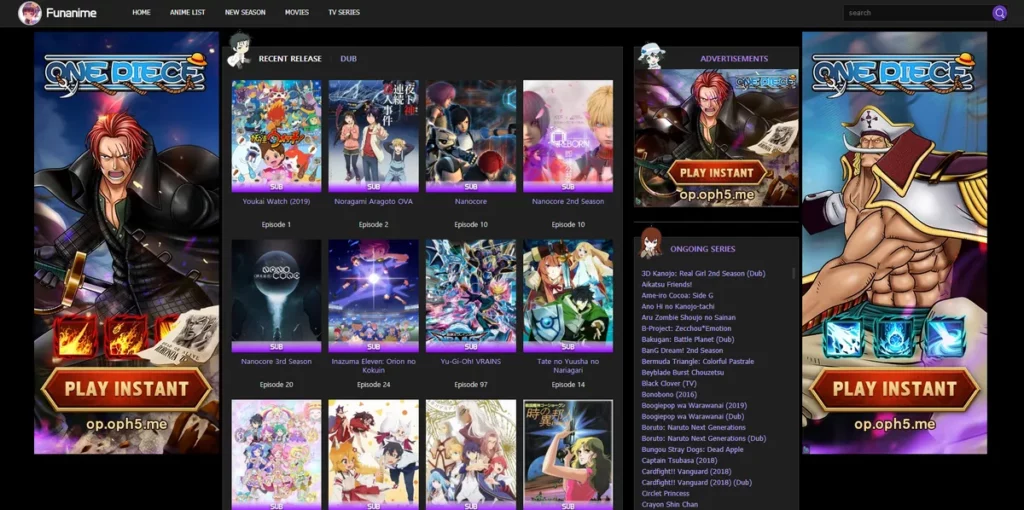Open Aru Zombie Shoujo no Sainan link
This screenshot has height=510, width=1024.
[x=688, y=317]
